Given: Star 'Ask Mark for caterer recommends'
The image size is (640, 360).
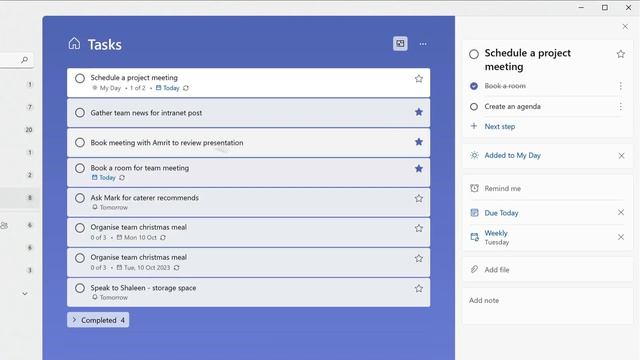Looking at the screenshot, I should (x=419, y=198).
